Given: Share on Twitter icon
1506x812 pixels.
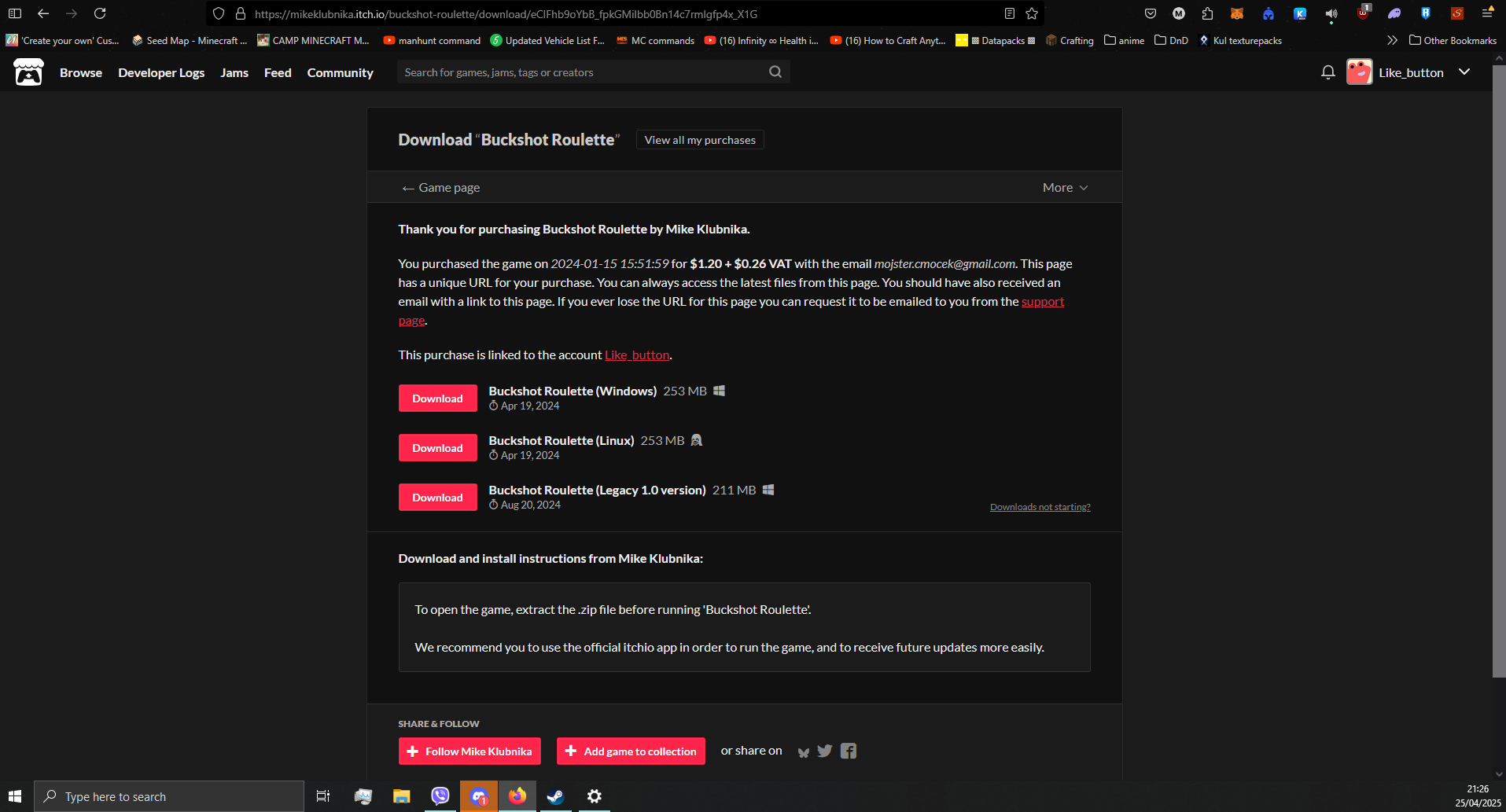Looking at the screenshot, I should click(x=824, y=751).
